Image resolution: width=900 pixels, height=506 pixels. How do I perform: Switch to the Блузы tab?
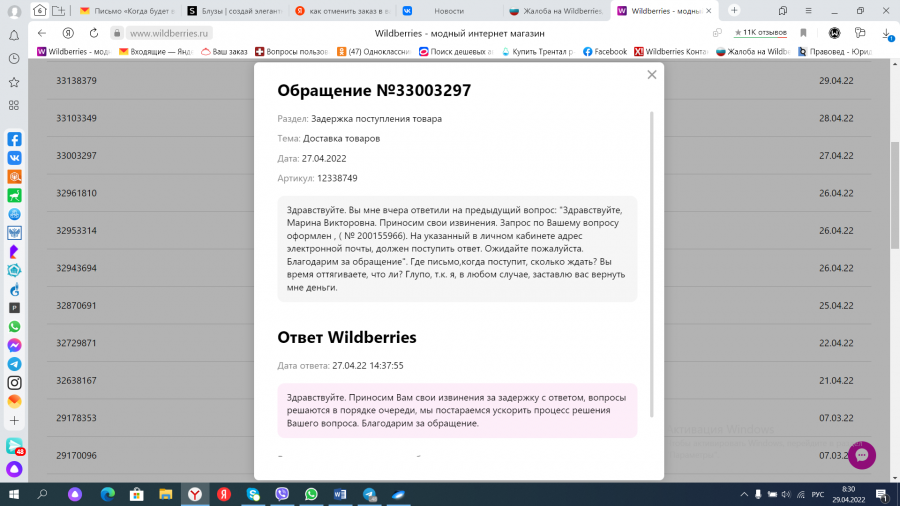click(235, 11)
